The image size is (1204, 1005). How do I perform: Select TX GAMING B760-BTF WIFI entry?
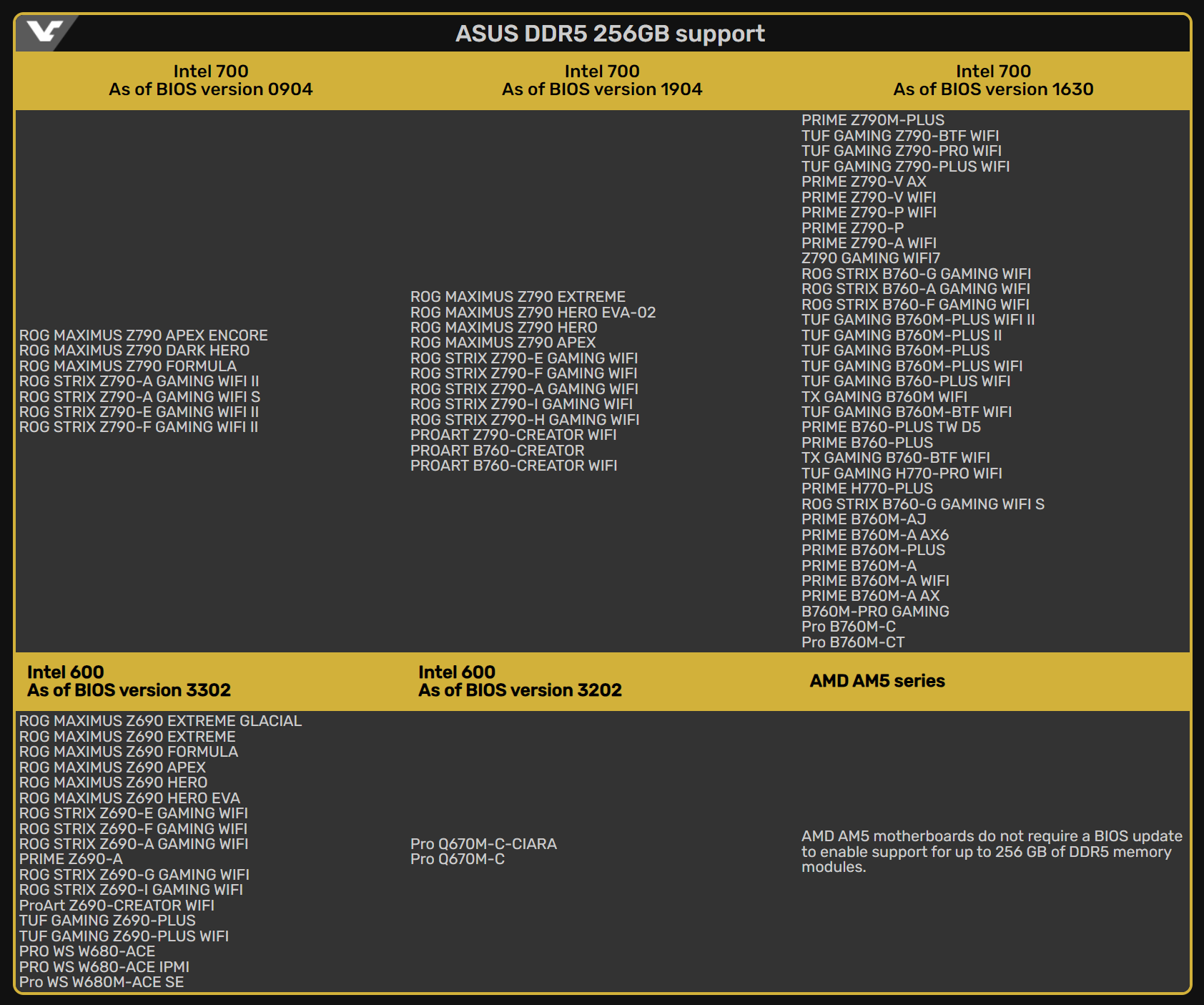pos(896,458)
